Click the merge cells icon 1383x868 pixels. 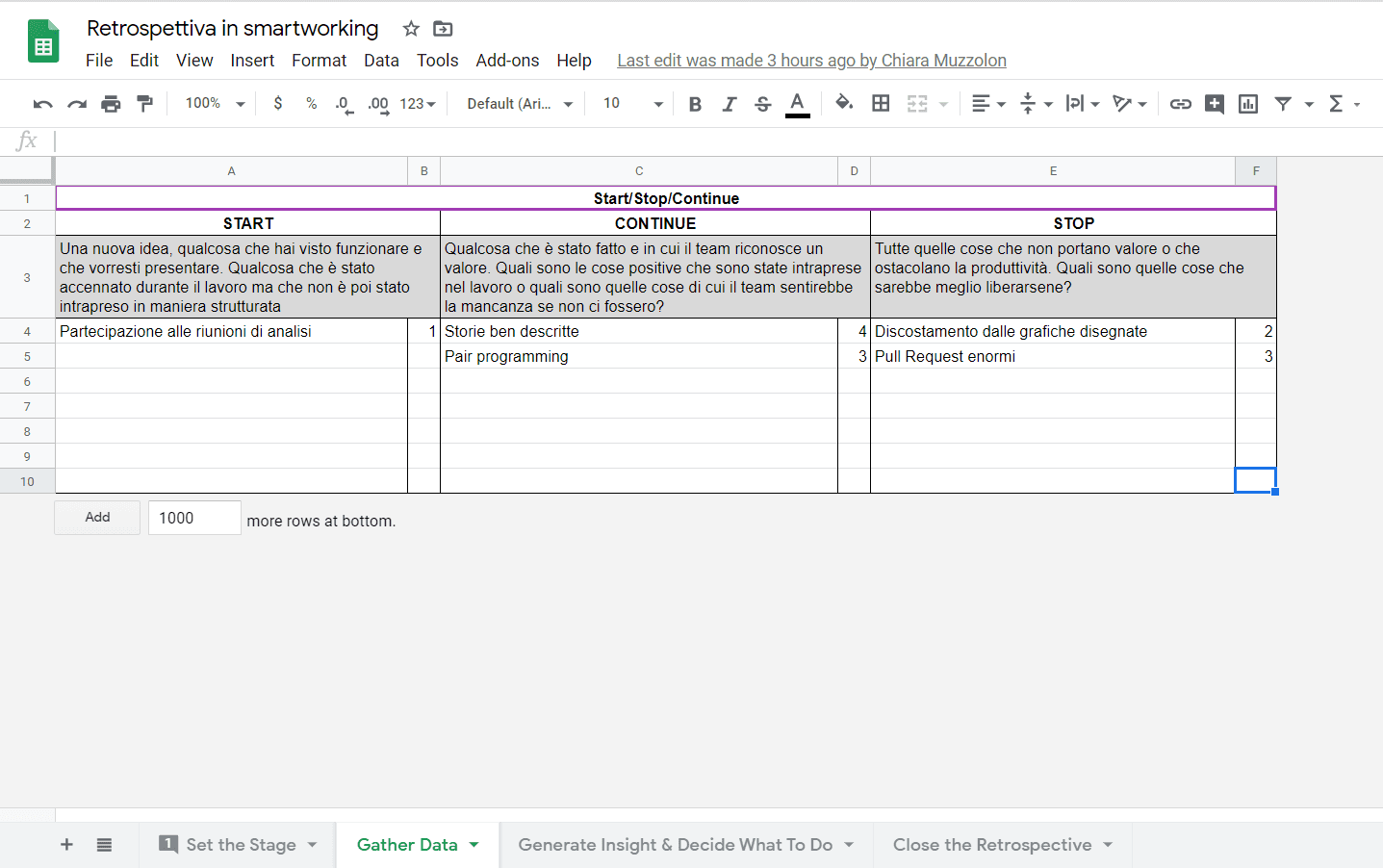(x=917, y=104)
